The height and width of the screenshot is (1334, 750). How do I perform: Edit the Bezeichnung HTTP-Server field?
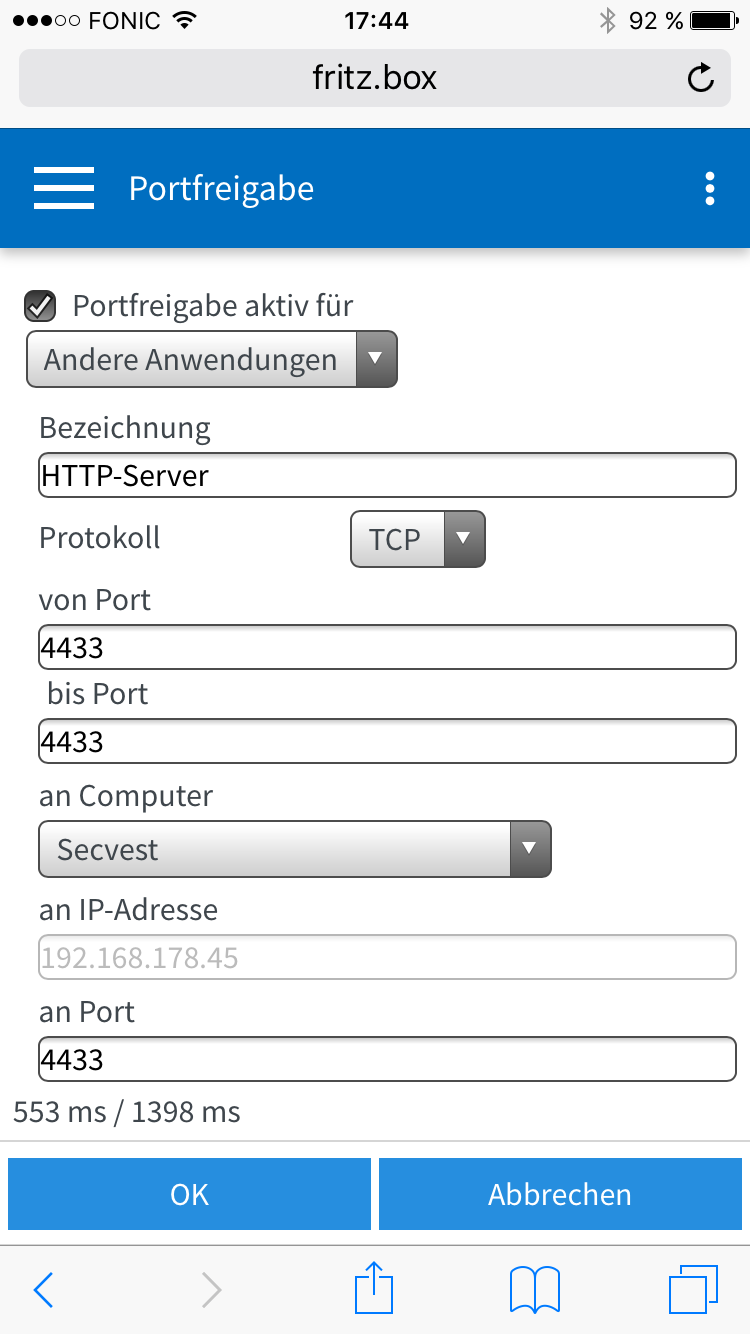pos(387,476)
